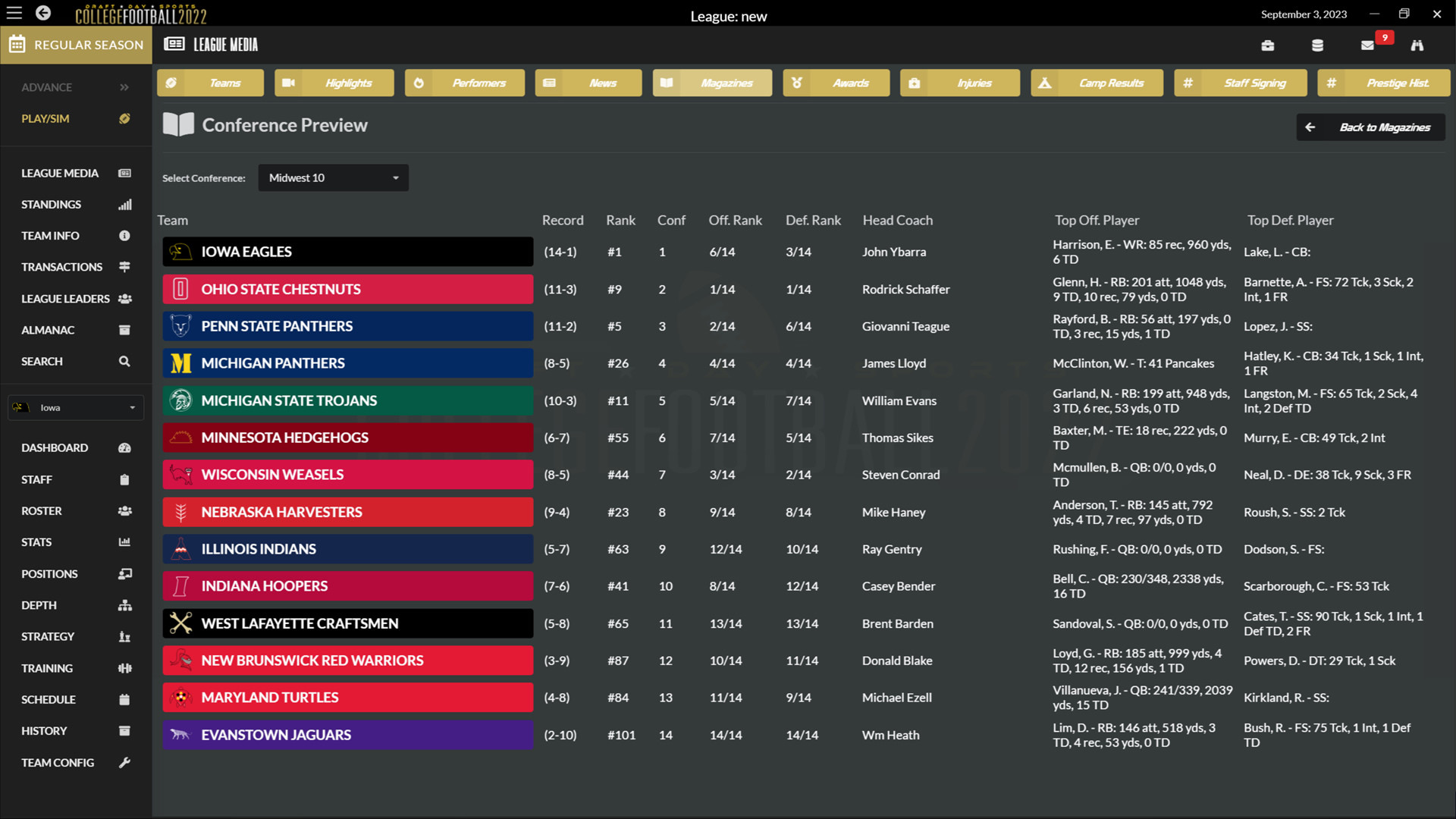
Task: Open the hamburger menu top left
Action: [x=14, y=13]
